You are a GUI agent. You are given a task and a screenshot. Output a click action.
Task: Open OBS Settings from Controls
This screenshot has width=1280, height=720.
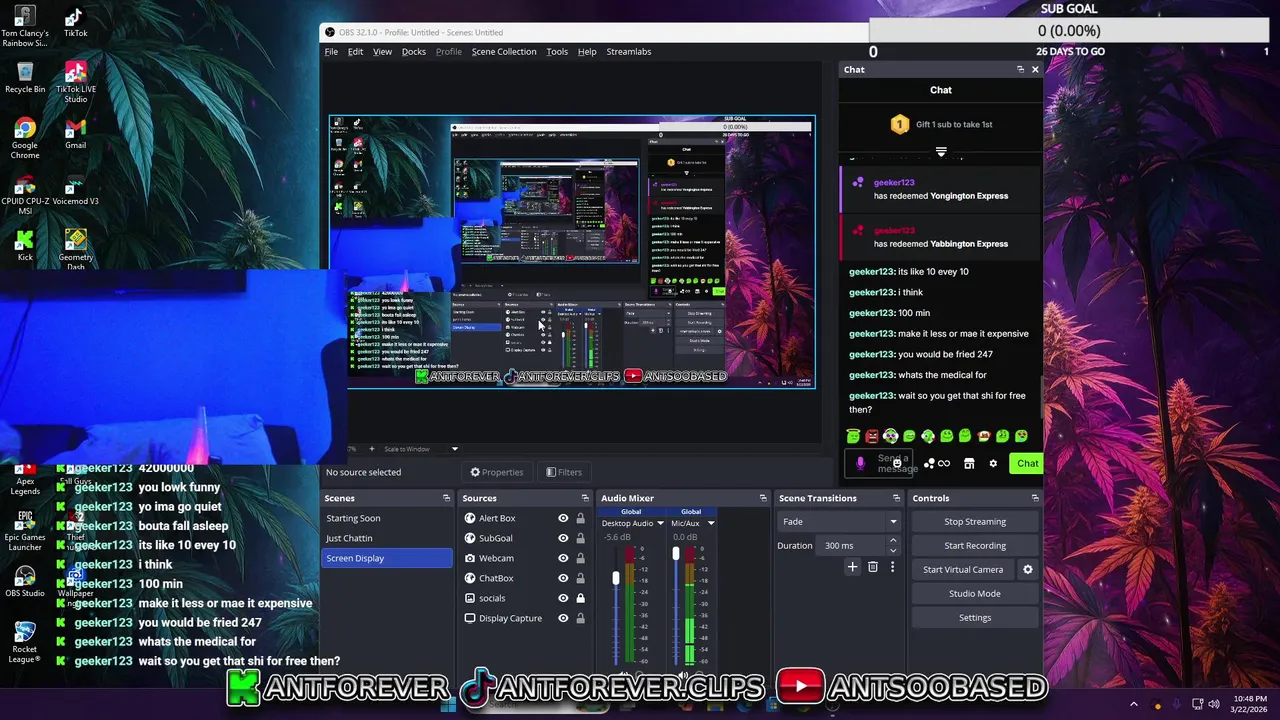pos(975,617)
